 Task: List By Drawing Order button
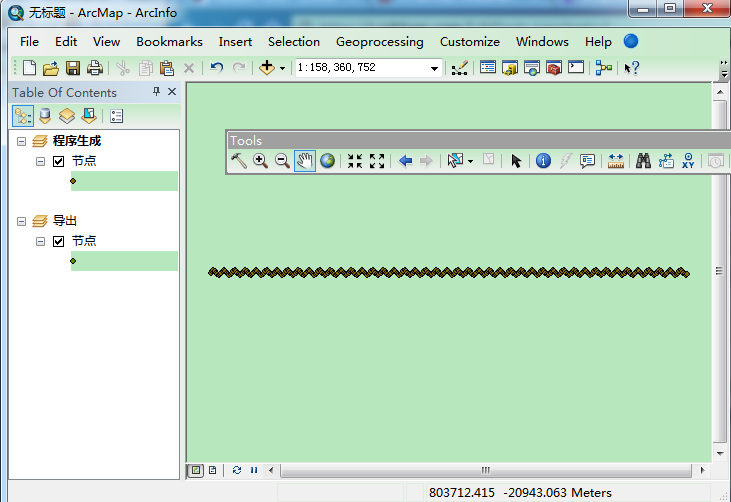pos(23,116)
